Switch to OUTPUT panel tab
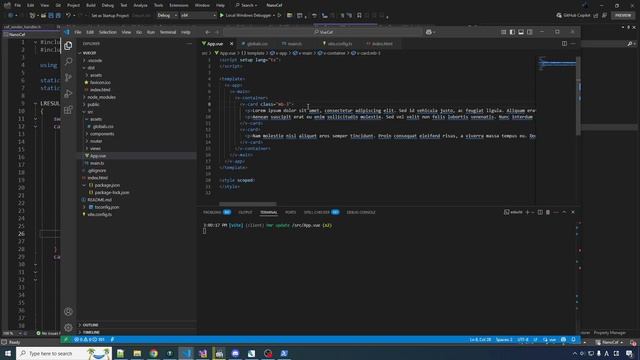This screenshot has height=360, width=640. point(245,212)
